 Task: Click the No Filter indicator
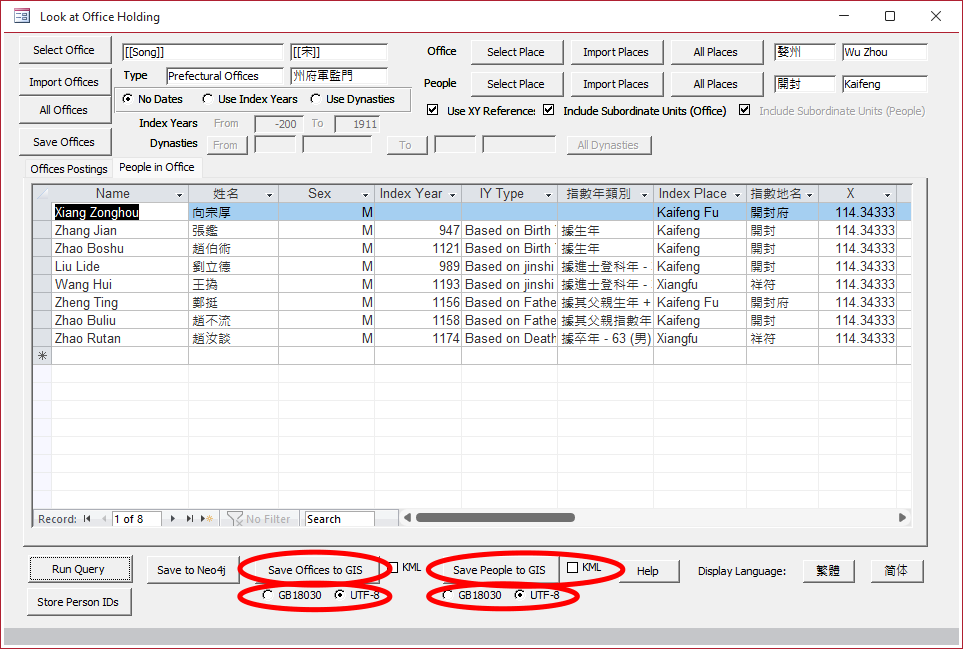(x=259, y=519)
